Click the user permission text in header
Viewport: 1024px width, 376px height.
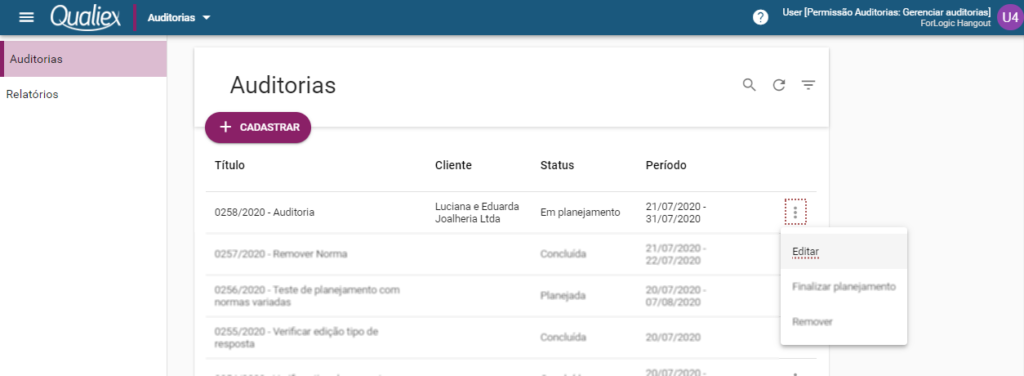[x=886, y=12]
